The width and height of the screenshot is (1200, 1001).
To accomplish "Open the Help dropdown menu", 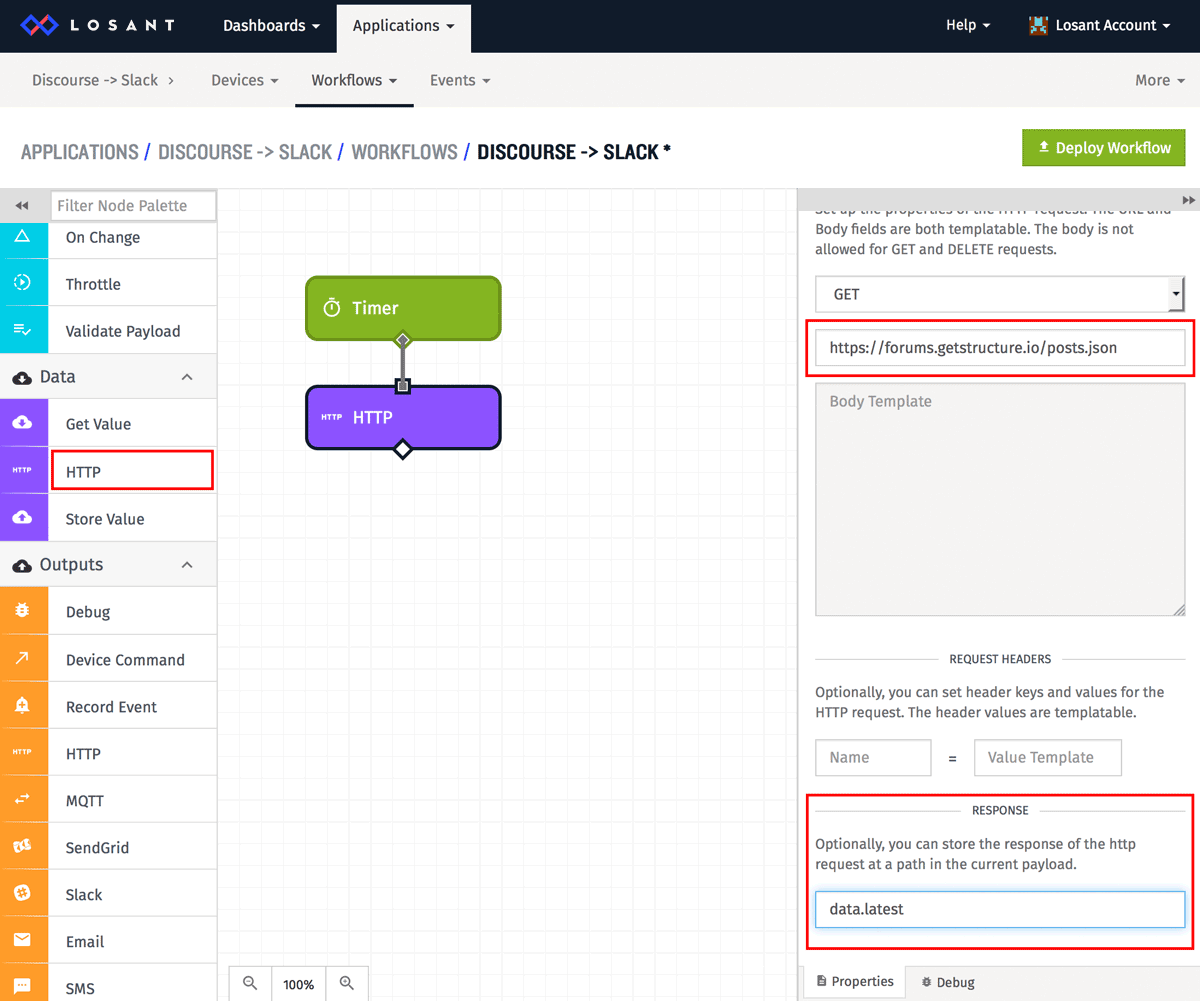I will point(968,25).
